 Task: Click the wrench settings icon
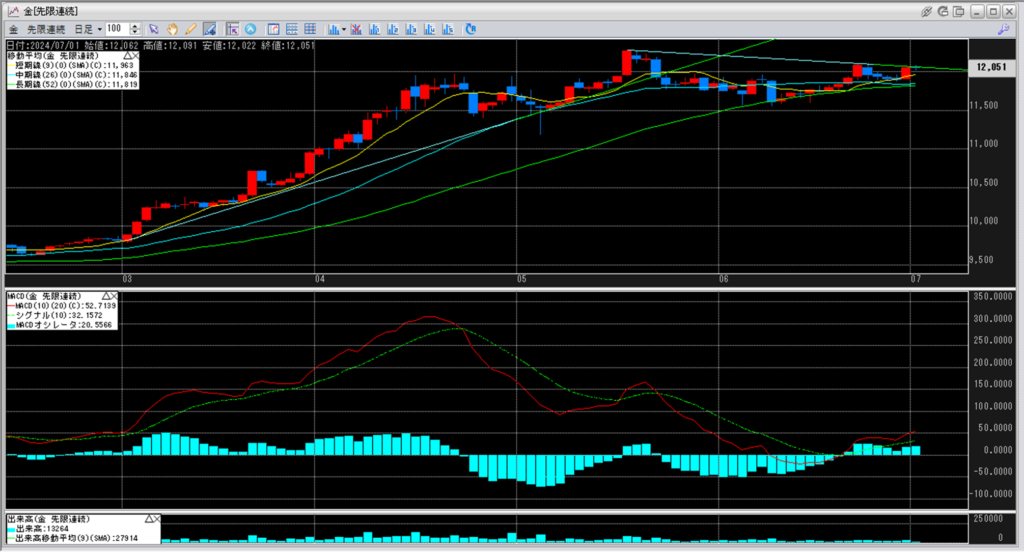(1003, 30)
